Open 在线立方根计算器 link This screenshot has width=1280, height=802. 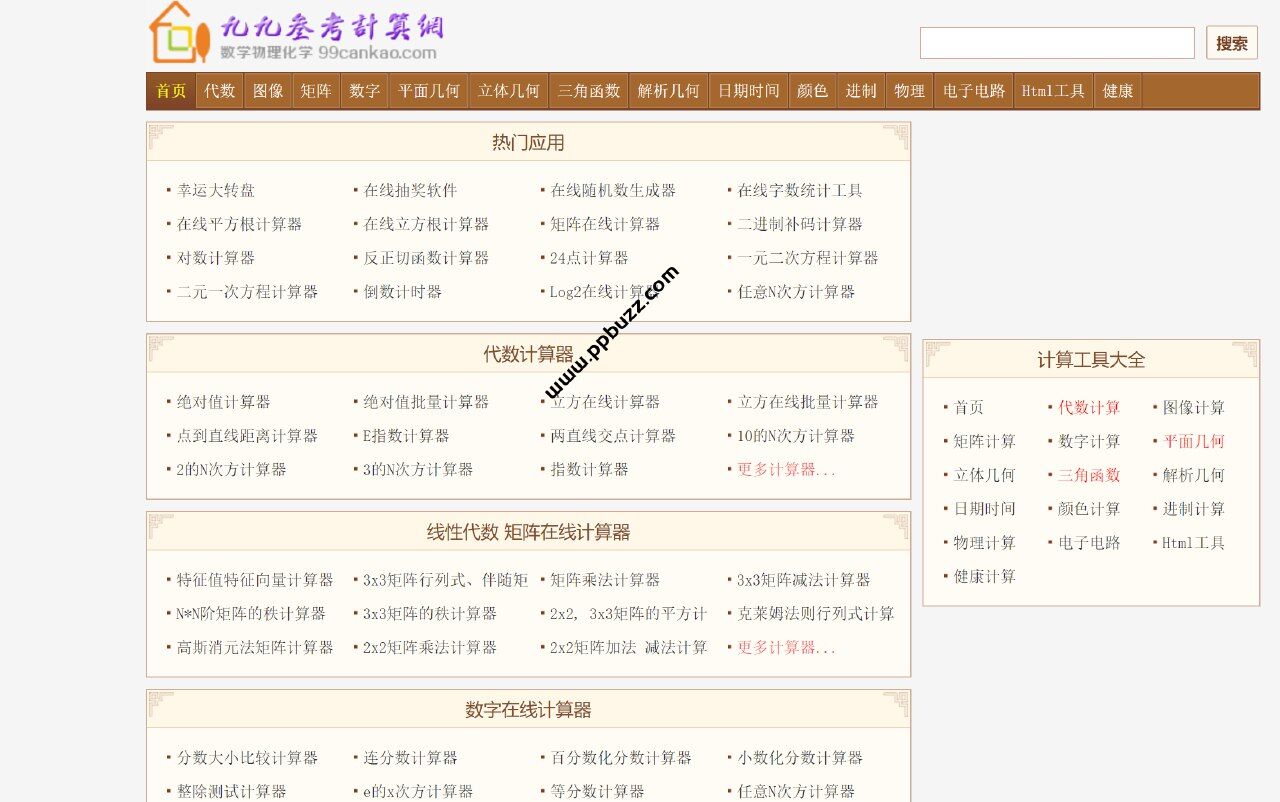pyautogui.click(x=426, y=224)
